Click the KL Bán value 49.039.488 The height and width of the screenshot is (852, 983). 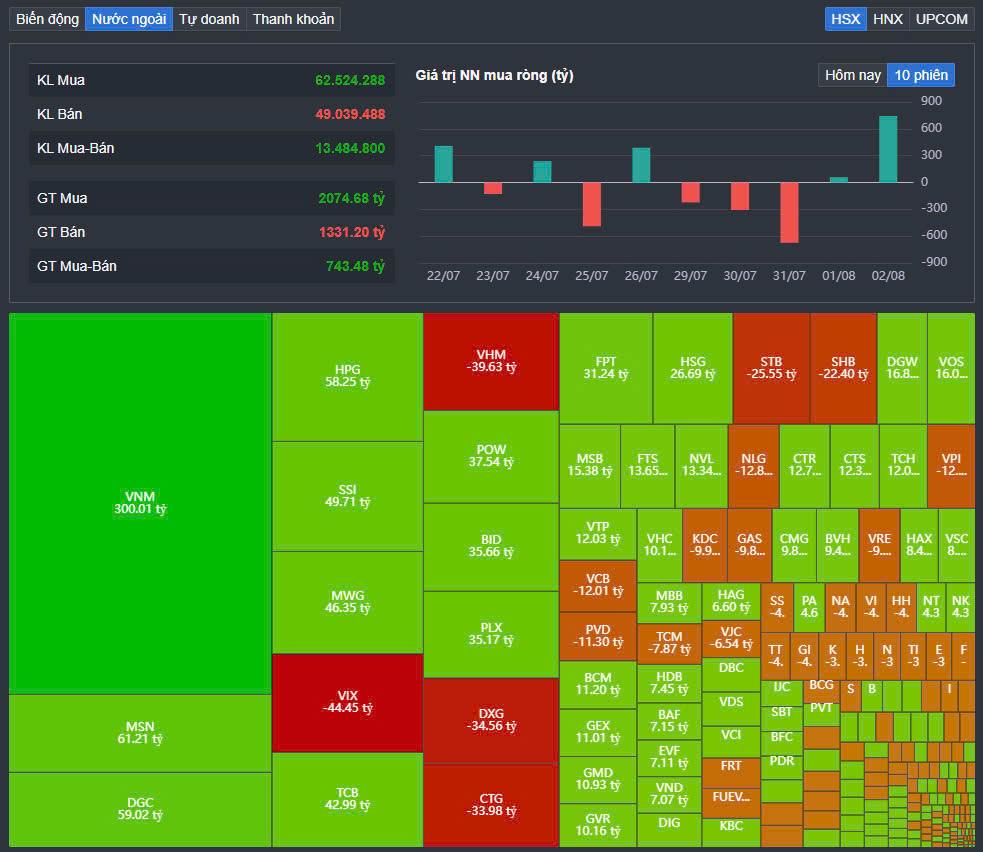(350, 114)
